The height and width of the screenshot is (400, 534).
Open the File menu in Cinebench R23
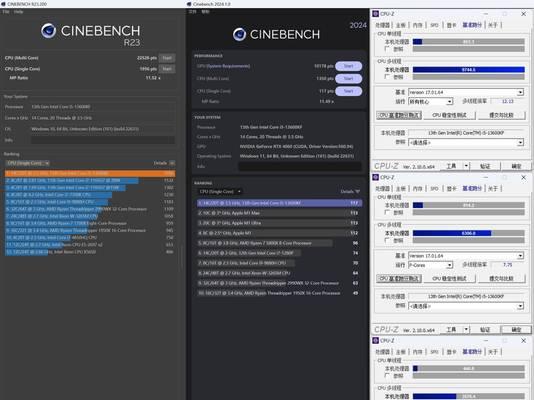point(6,12)
